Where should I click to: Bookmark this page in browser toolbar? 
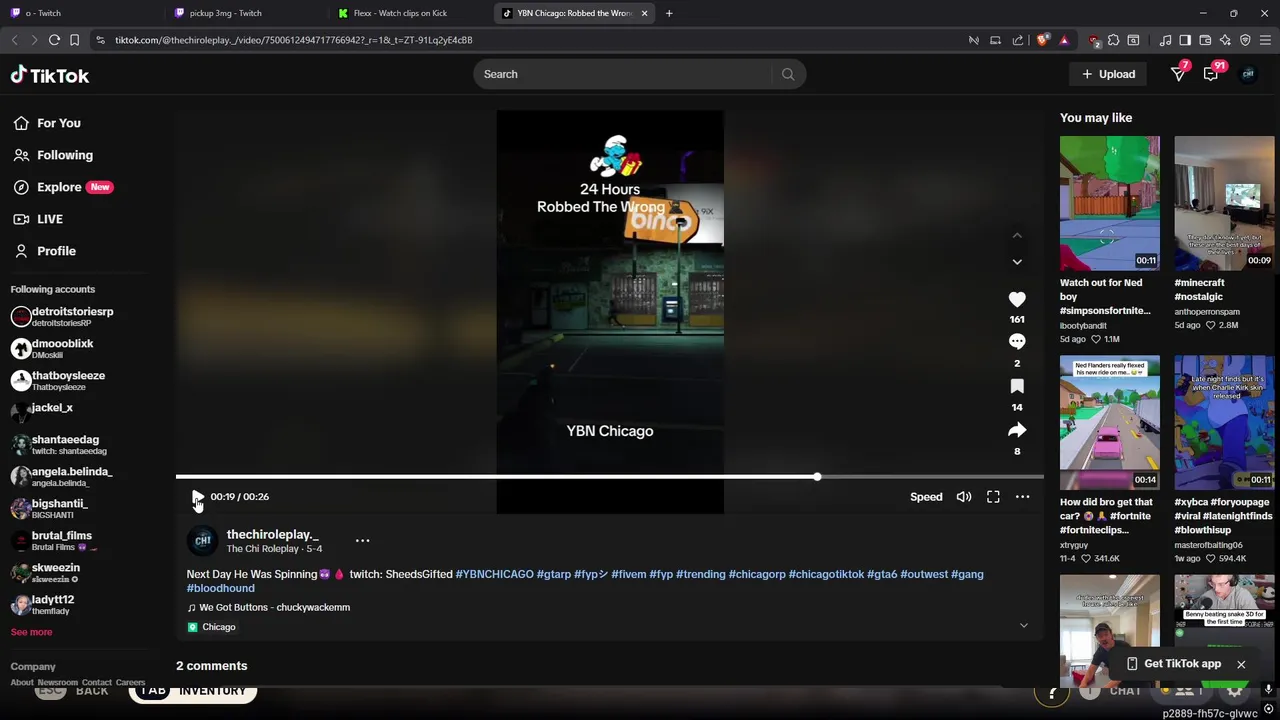click(74, 40)
